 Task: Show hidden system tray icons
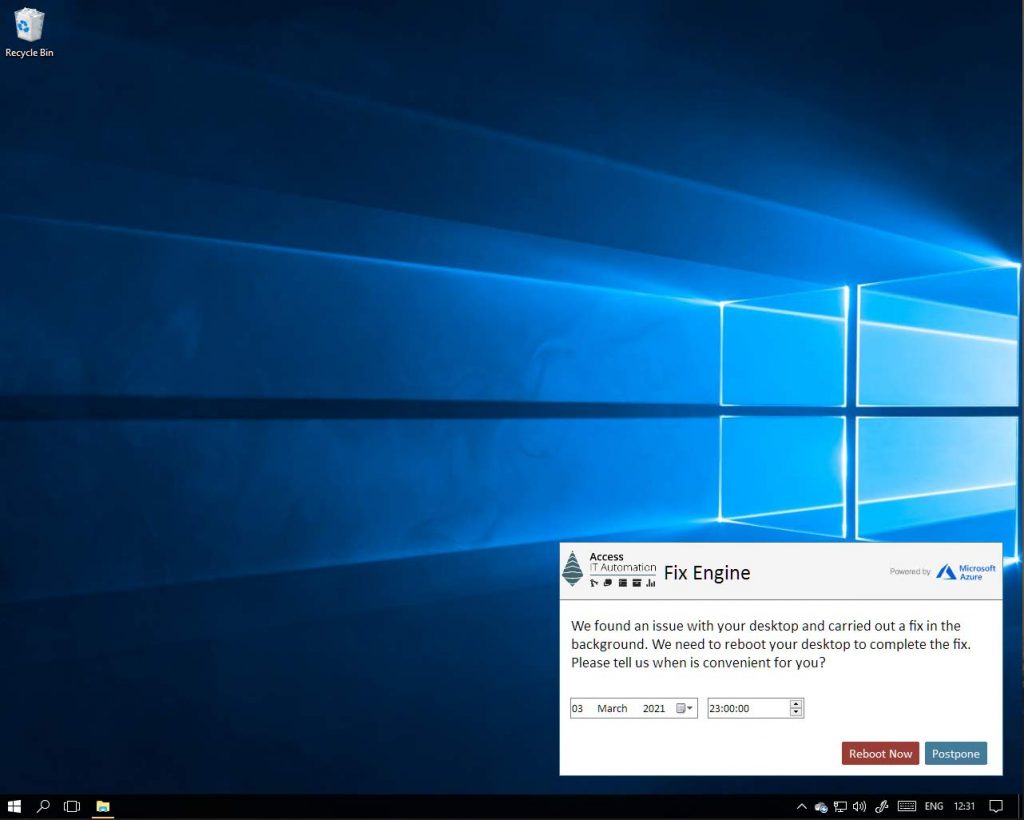point(801,806)
